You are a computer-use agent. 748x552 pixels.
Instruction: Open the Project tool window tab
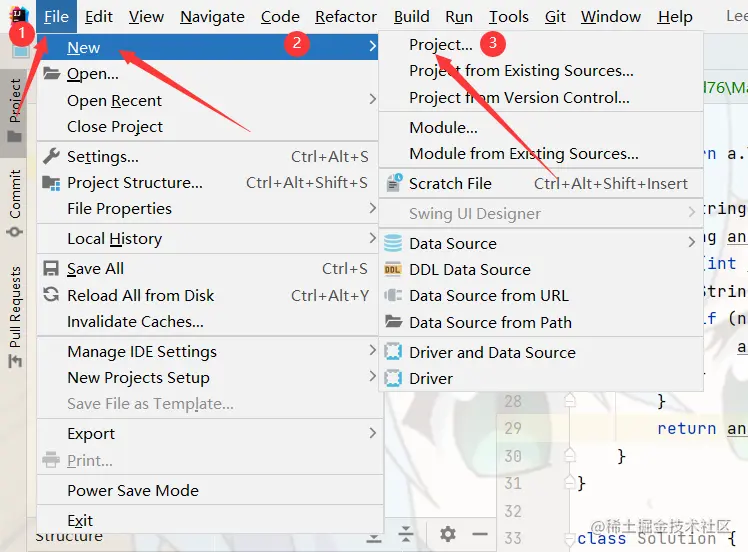click(x=14, y=111)
